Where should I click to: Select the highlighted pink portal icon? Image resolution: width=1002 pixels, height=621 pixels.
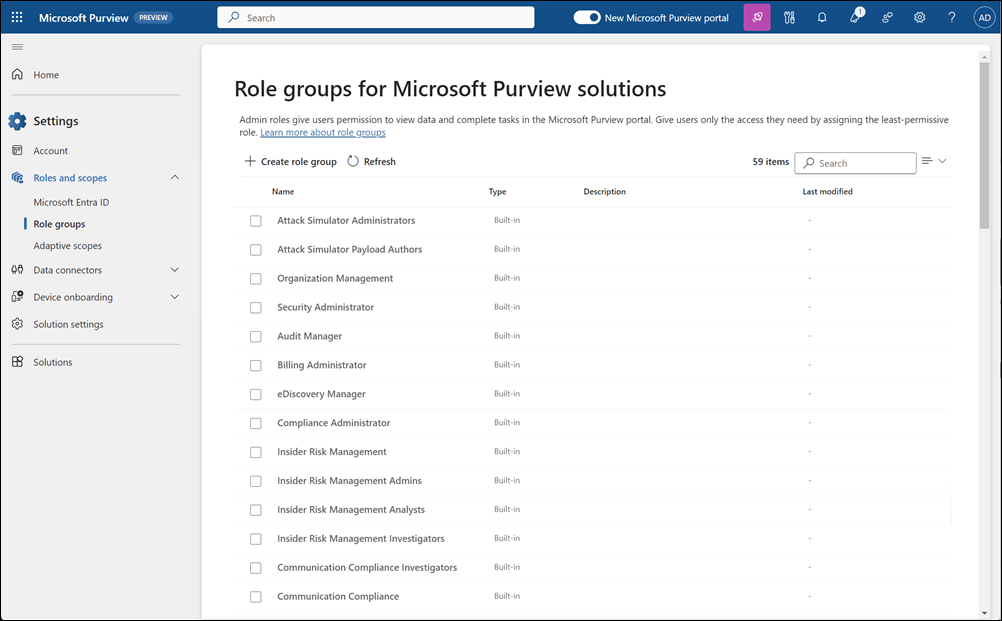[756, 17]
